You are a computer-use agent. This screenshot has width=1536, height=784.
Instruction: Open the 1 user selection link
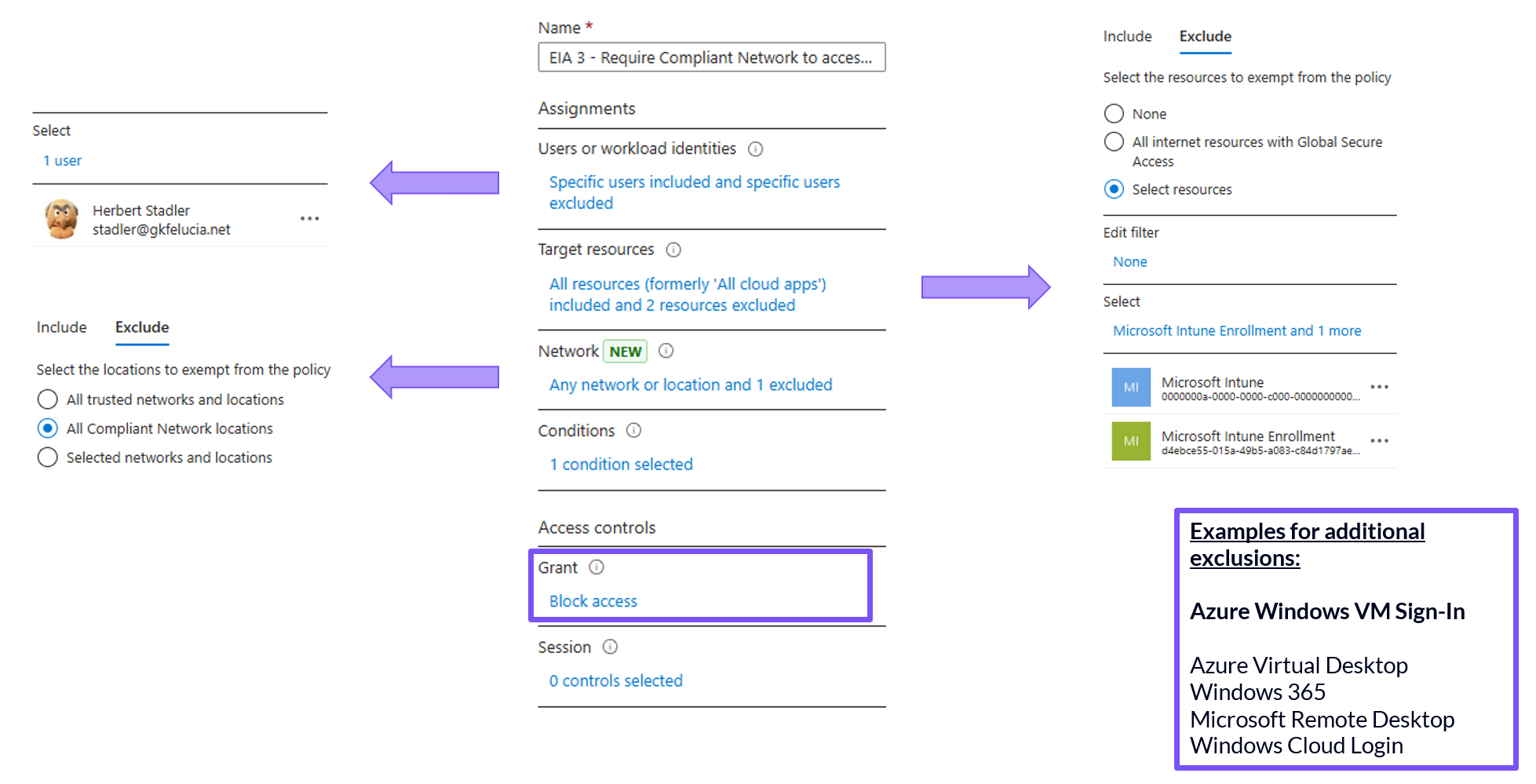click(62, 160)
